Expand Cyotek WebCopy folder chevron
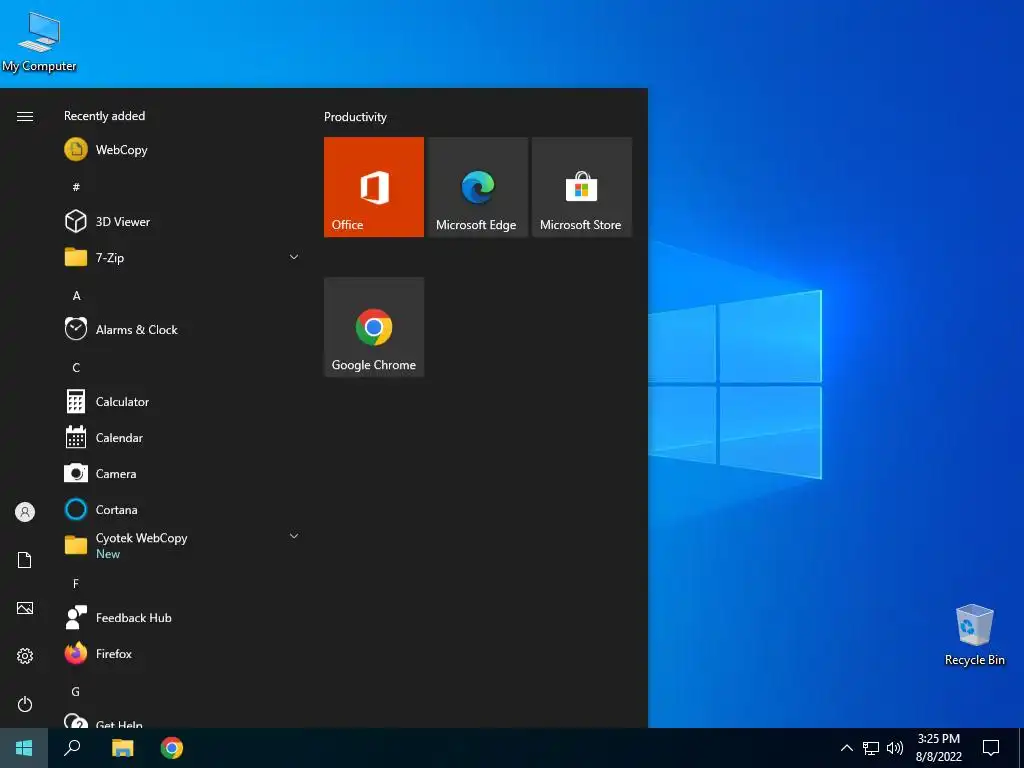This screenshot has width=1024, height=768. tap(294, 536)
